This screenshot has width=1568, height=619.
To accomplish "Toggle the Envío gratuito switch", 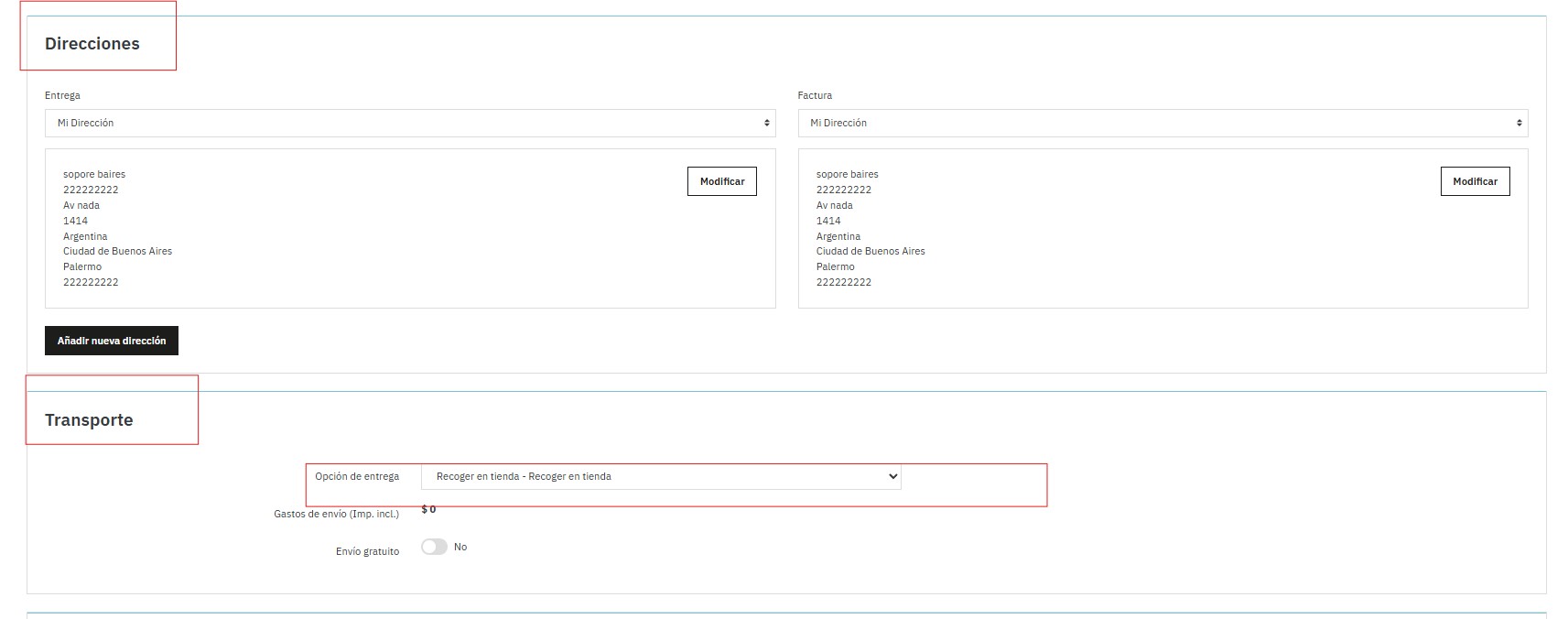I will click(434, 547).
